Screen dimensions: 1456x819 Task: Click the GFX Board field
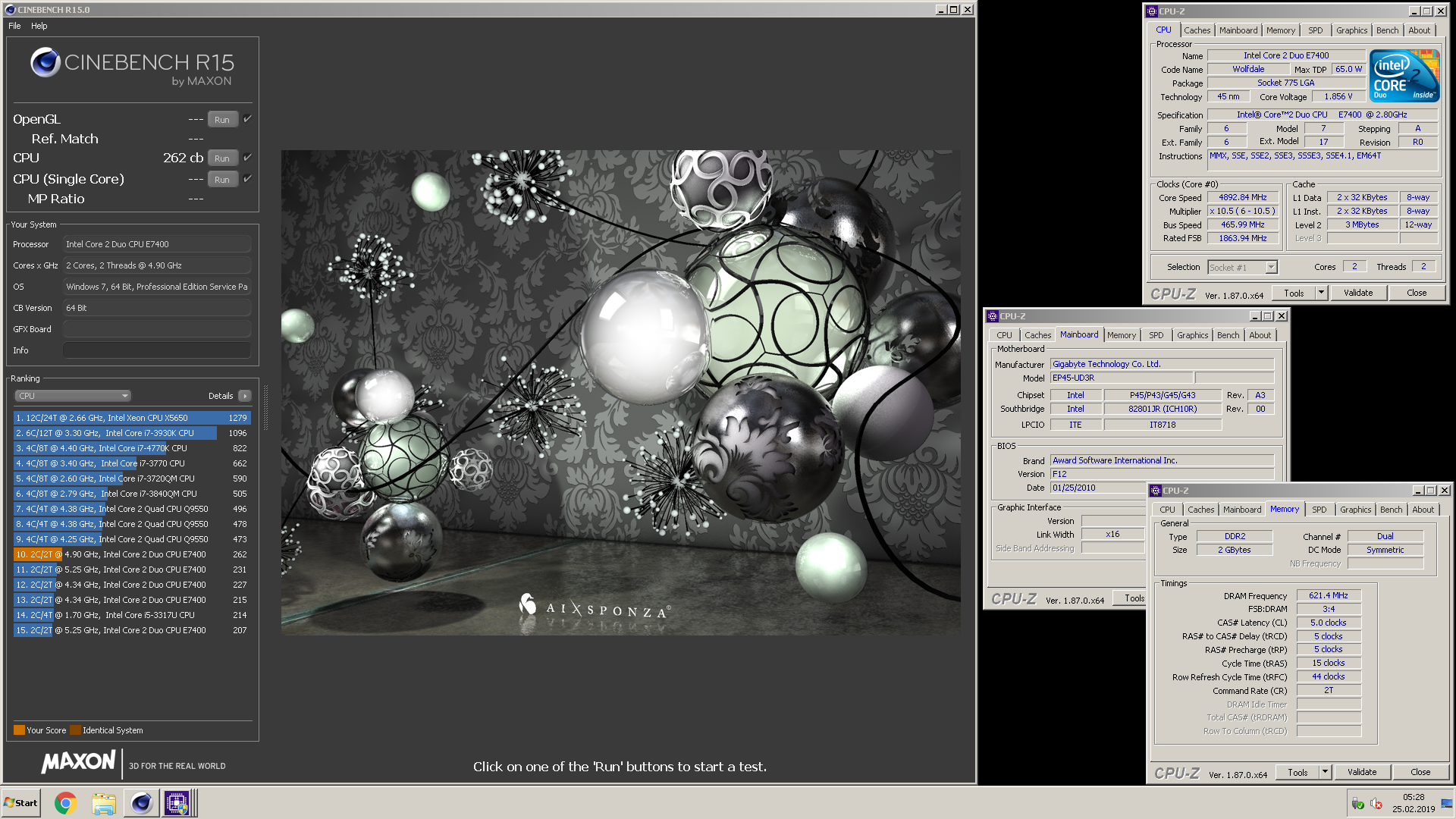tap(157, 329)
